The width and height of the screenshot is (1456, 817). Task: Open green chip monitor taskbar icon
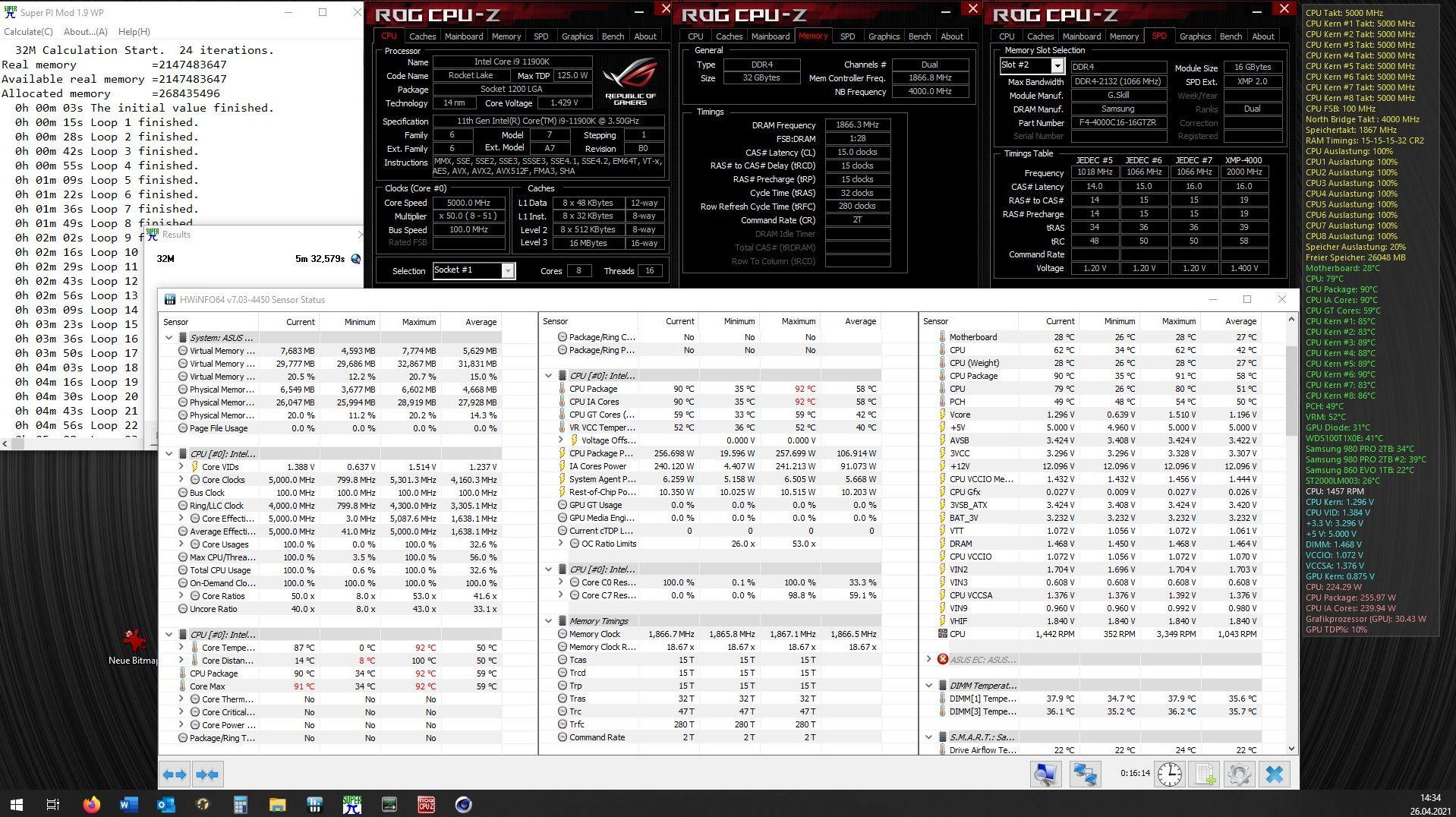click(x=389, y=804)
